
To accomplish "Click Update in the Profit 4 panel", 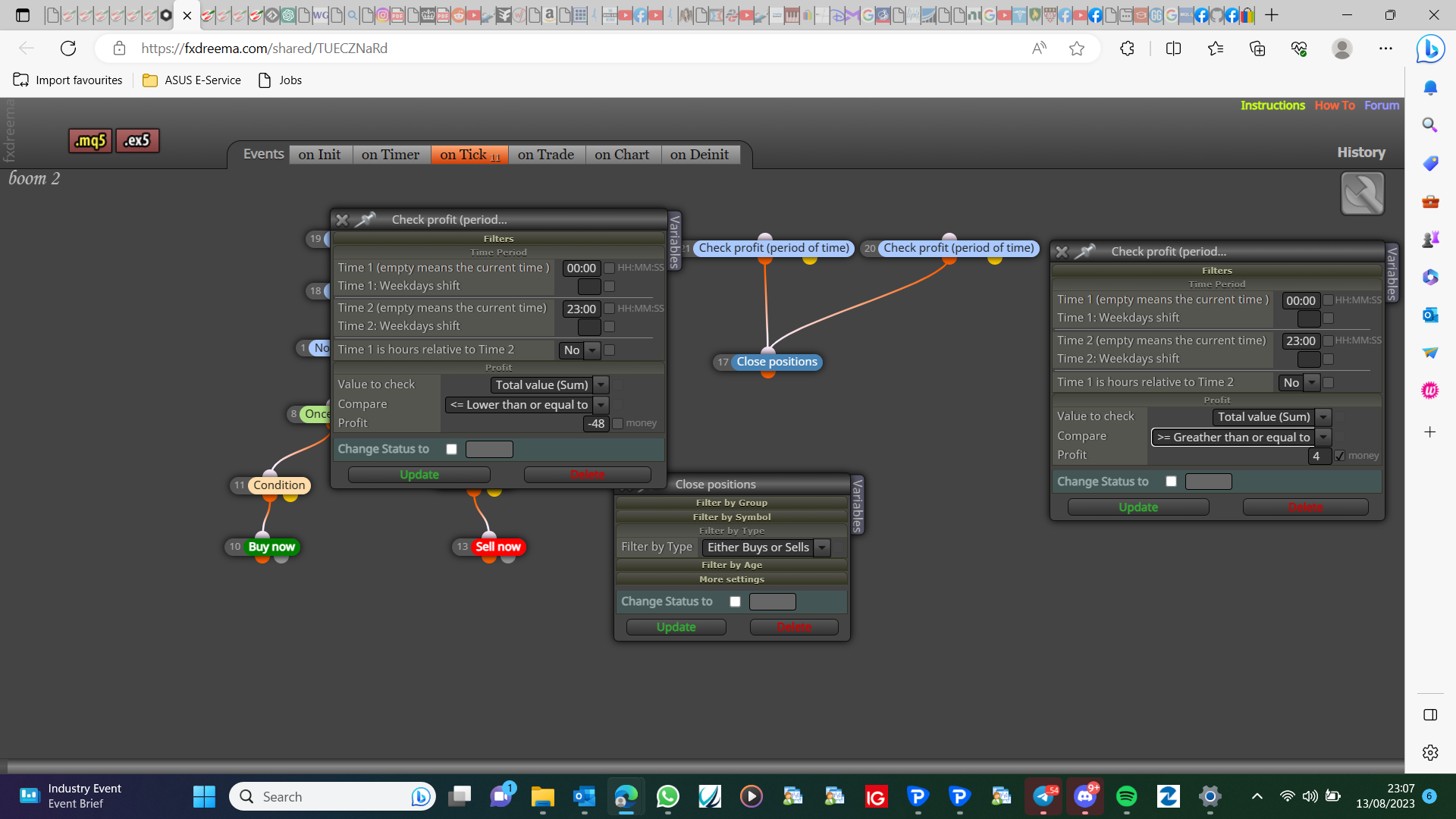I will pyautogui.click(x=1138, y=507).
